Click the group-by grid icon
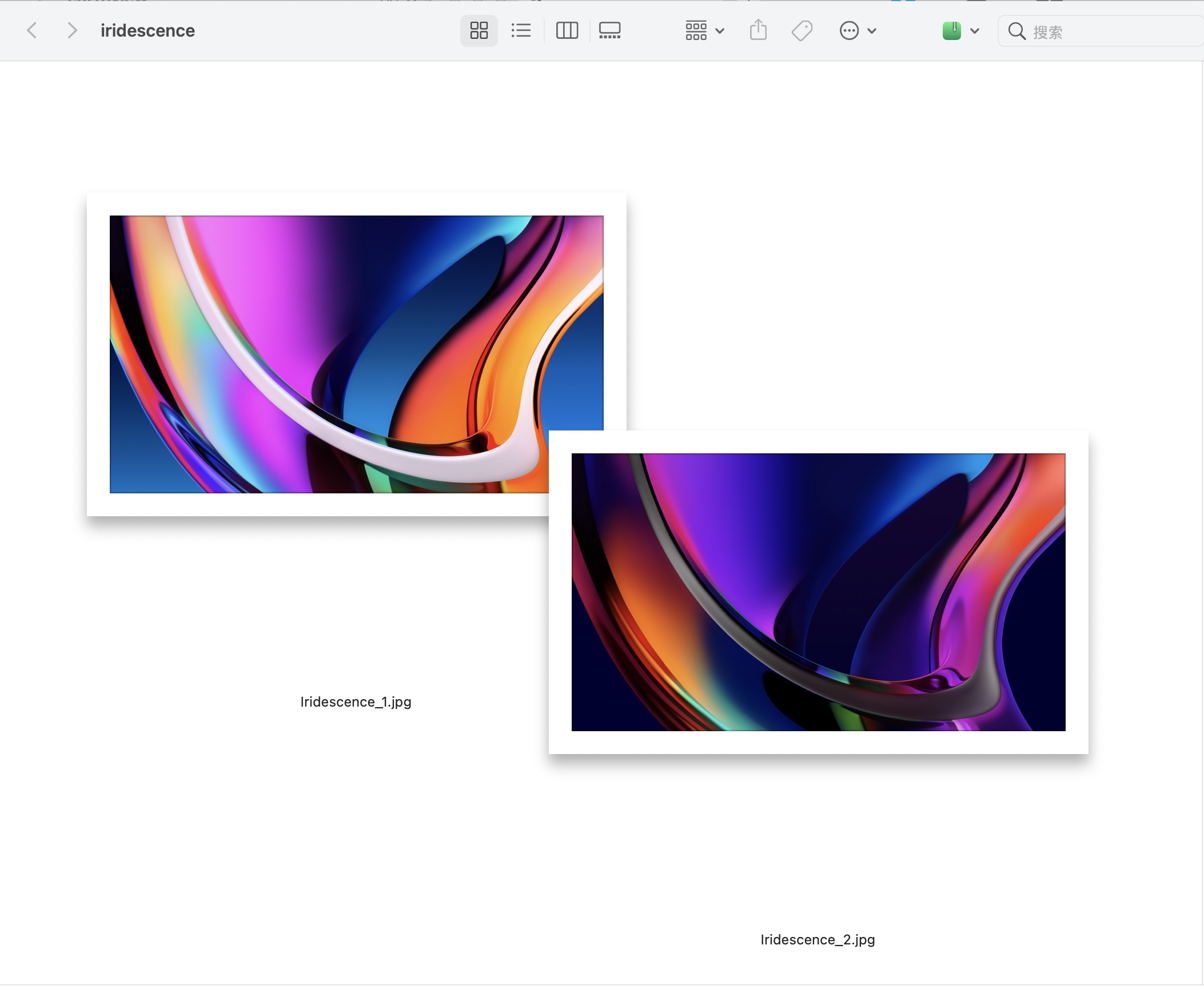The height and width of the screenshot is (989, 1204). click(x=696, y=30)
